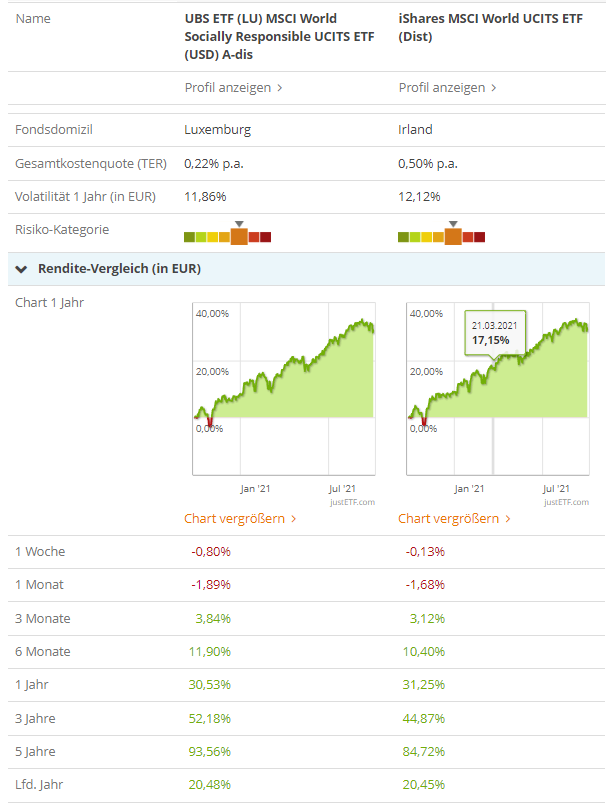Click the iShares ETF risk category color scale
Viewport: 613px width, 804px height.
coord(441,237)
